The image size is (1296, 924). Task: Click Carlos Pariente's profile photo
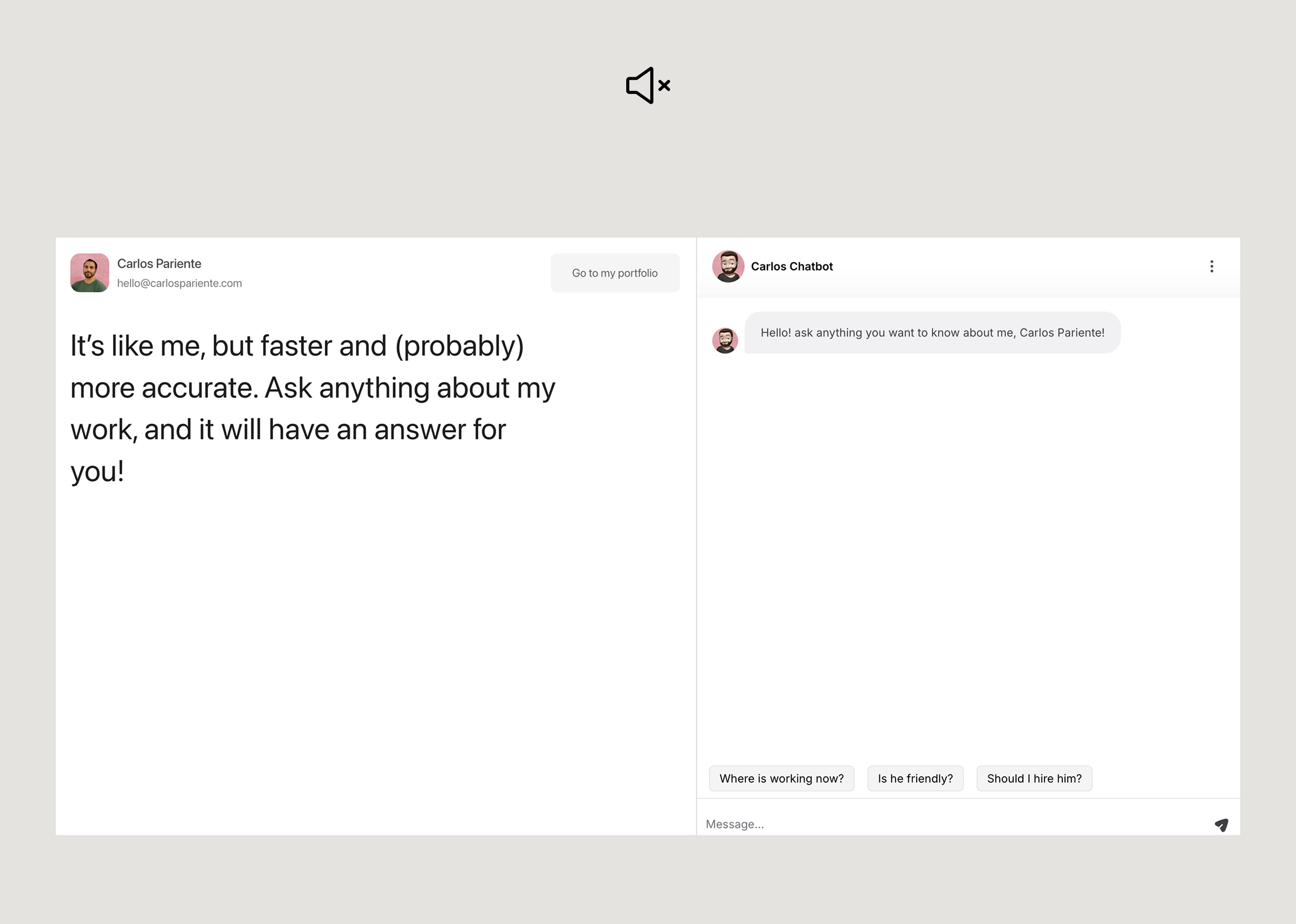pyautogui.click(x=89, y=273)
